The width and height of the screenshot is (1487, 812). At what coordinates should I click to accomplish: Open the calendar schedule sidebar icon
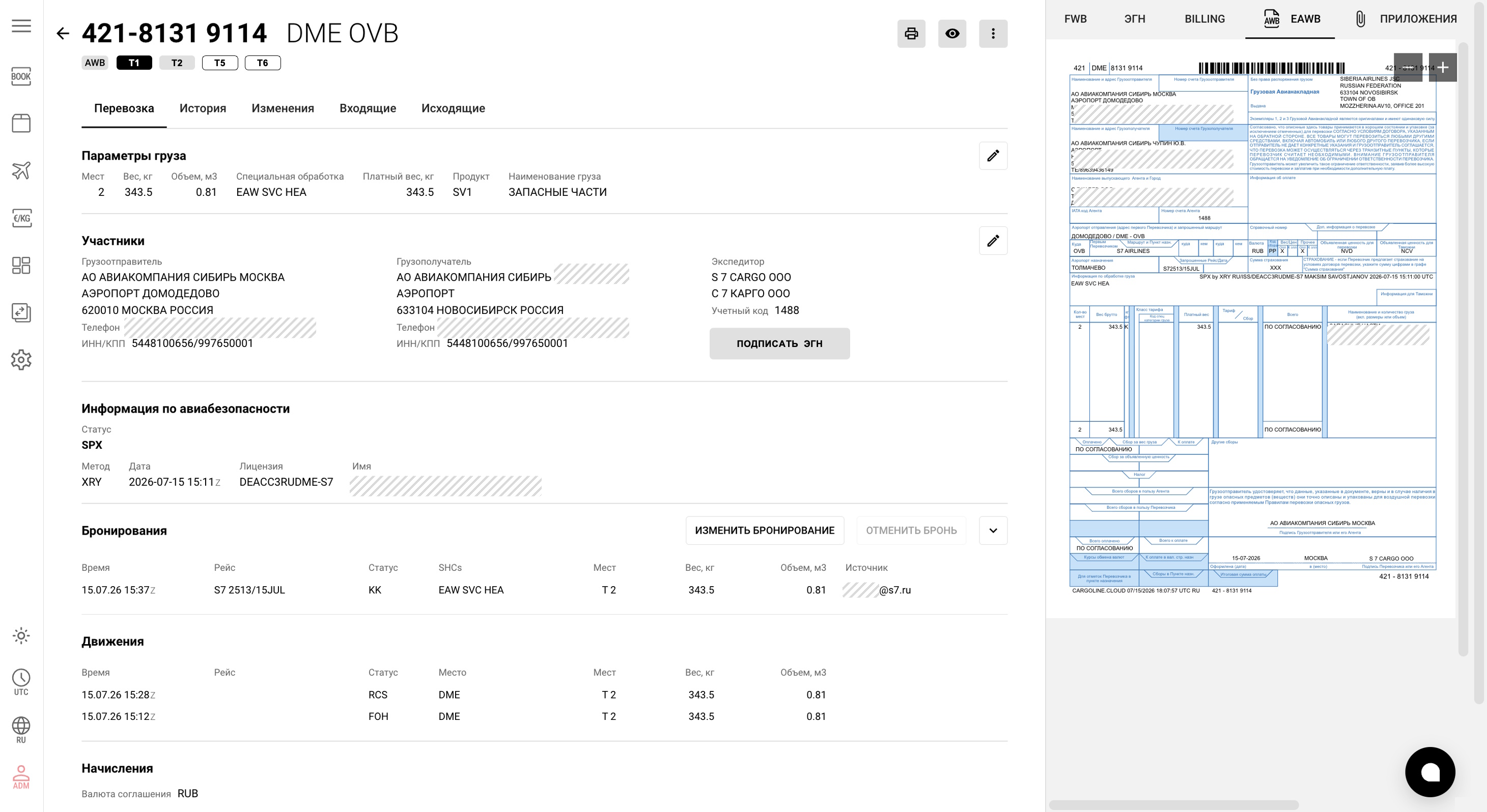tap(21, 123)
